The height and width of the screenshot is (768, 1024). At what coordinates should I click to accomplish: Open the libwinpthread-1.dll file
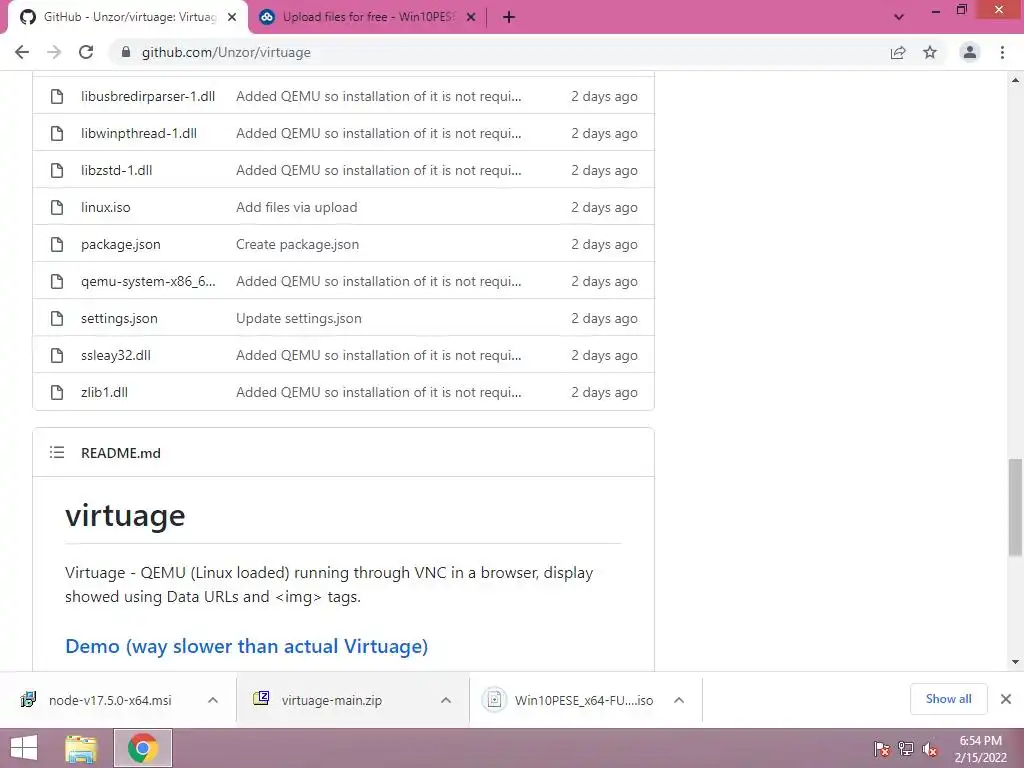(138, 133)
